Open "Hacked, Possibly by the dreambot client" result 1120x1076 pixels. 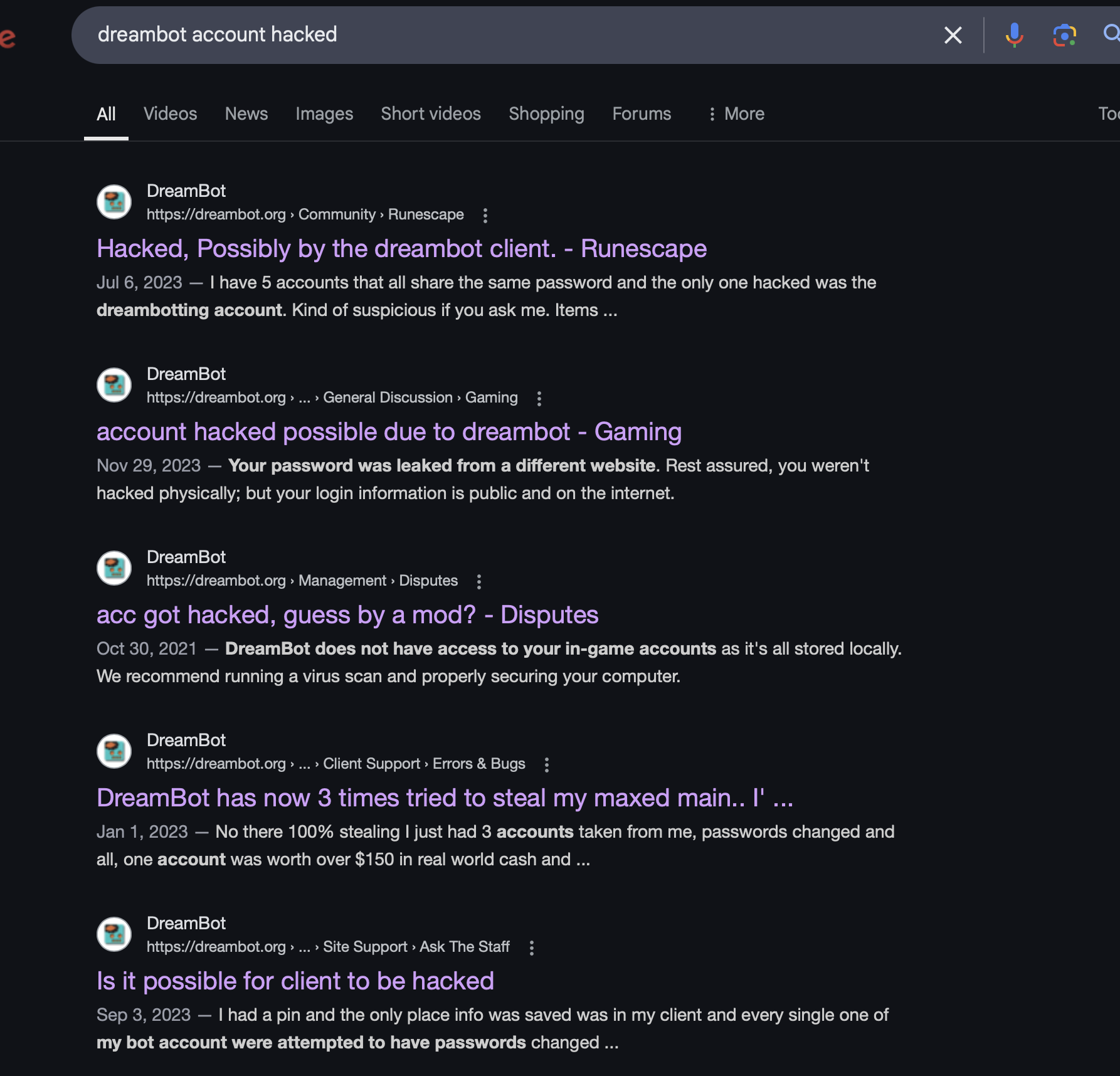(401, 249)
